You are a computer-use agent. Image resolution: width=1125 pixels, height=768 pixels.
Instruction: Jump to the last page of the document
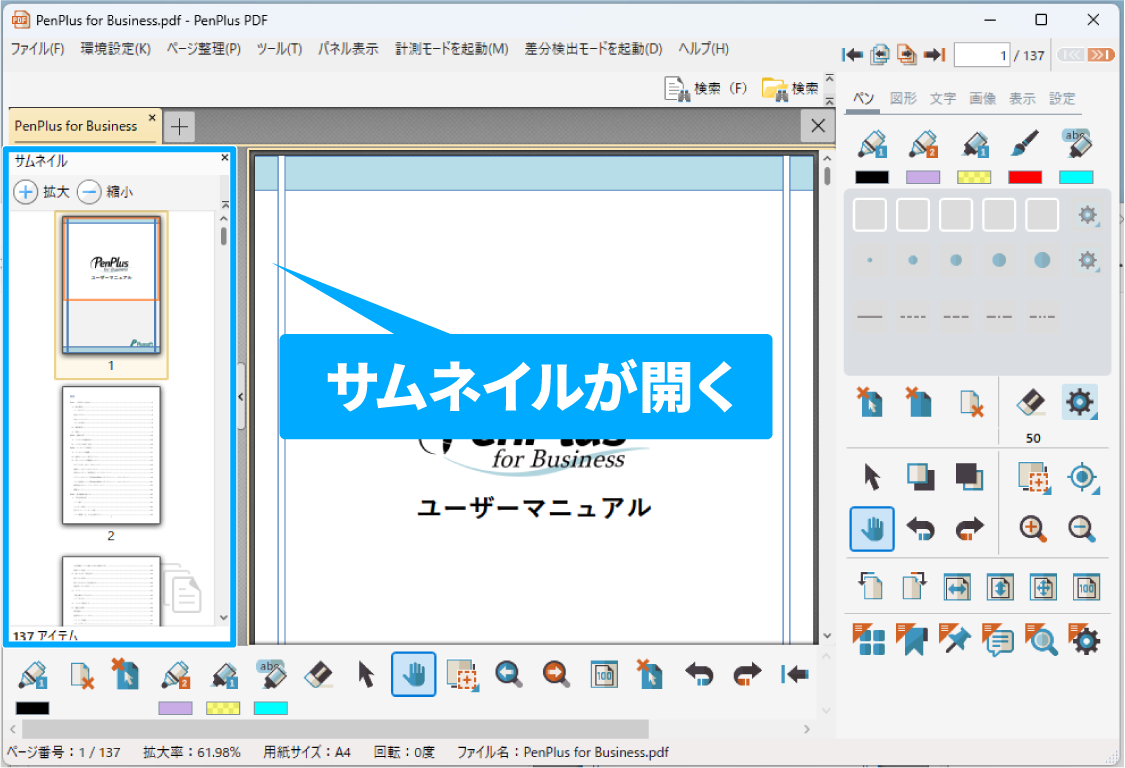pos(934,55)
